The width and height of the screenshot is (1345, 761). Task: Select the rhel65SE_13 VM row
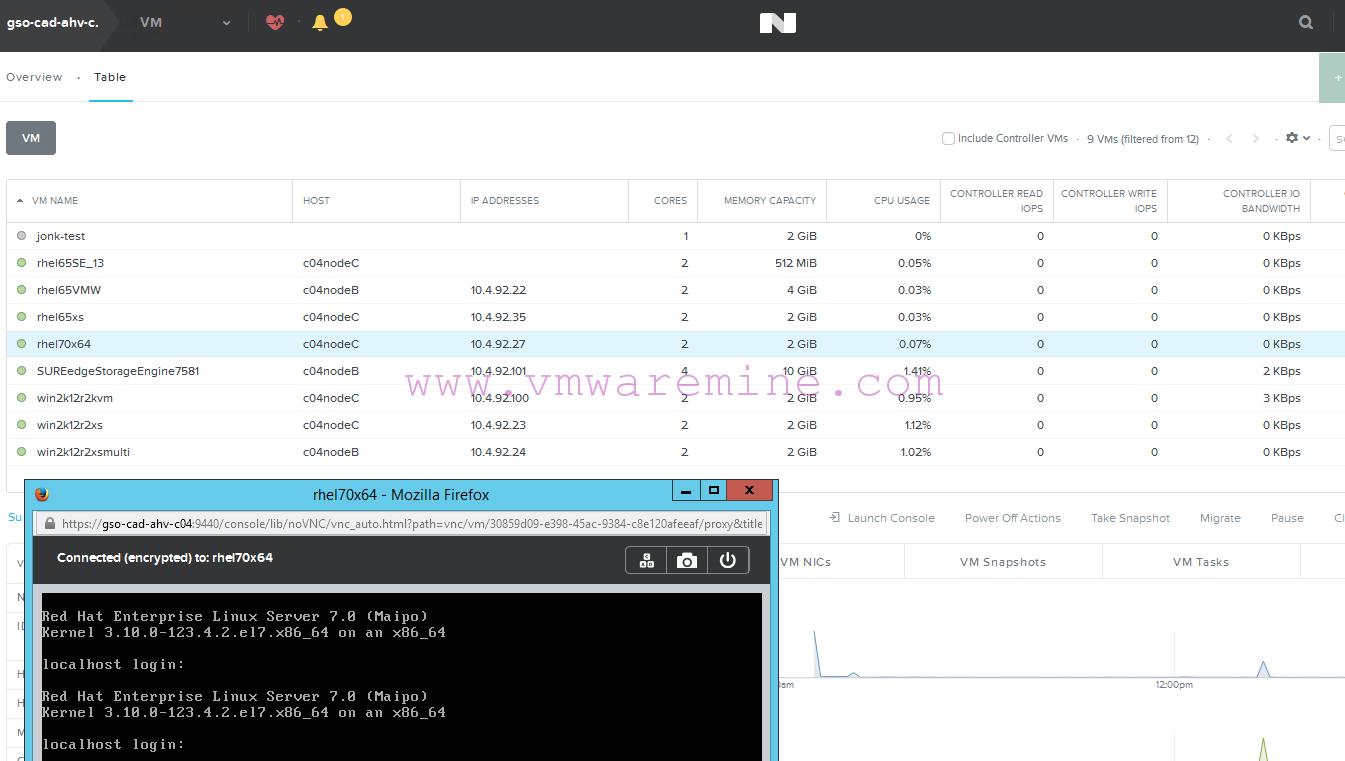(675, 263)
